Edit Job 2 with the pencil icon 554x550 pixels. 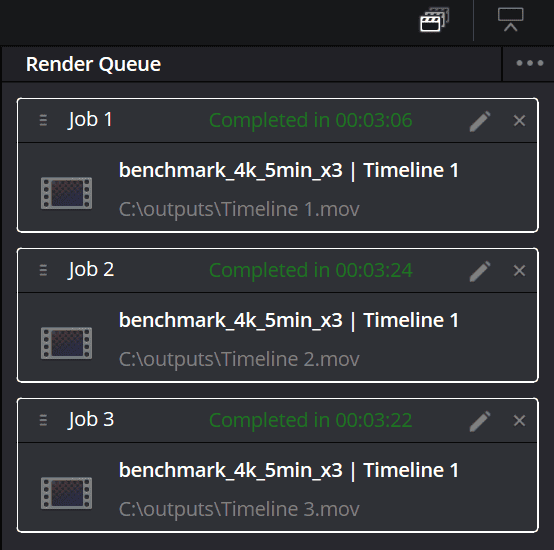click(480, 271)
